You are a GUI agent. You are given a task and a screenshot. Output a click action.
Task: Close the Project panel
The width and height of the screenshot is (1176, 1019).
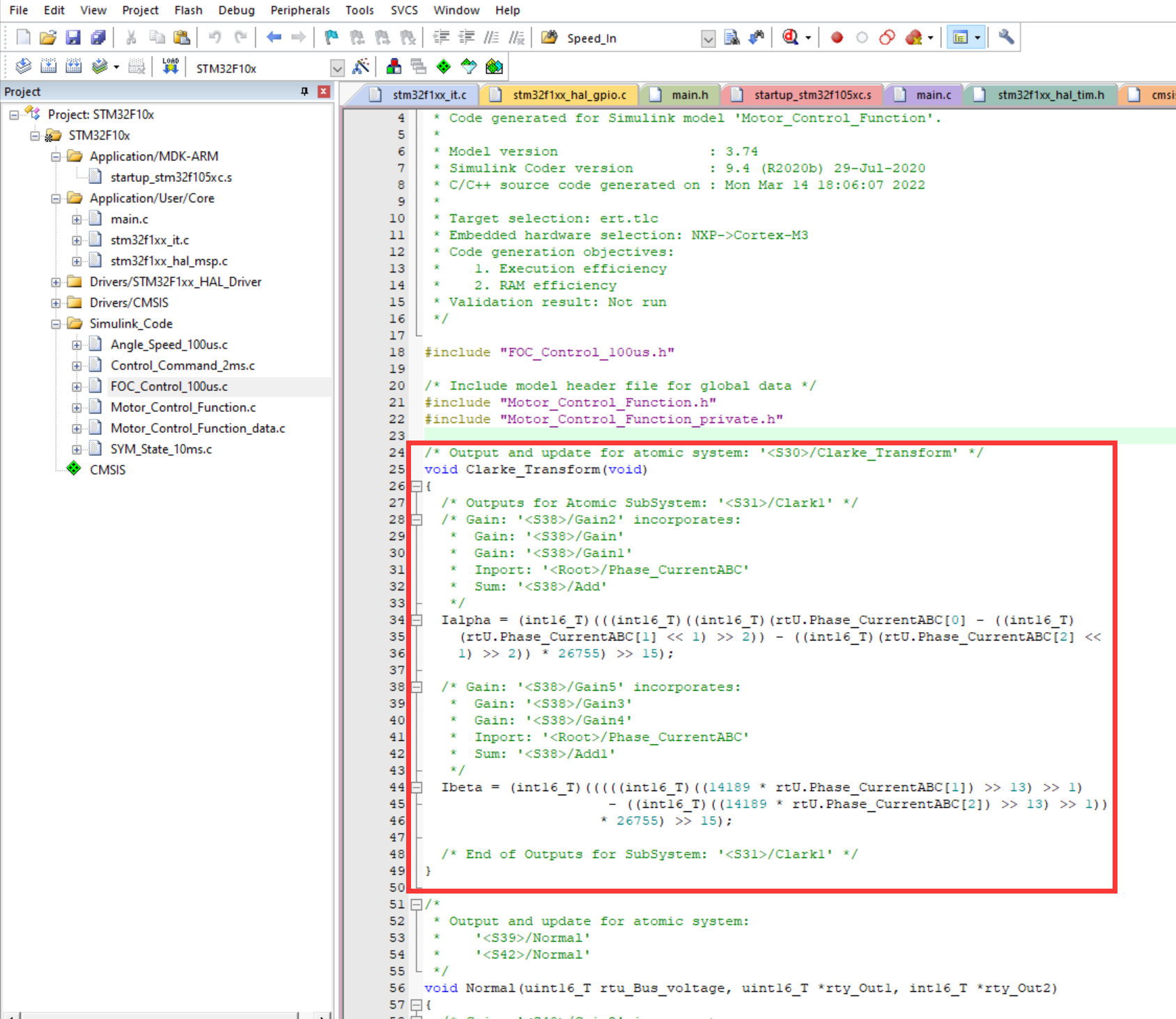(324, 91)
